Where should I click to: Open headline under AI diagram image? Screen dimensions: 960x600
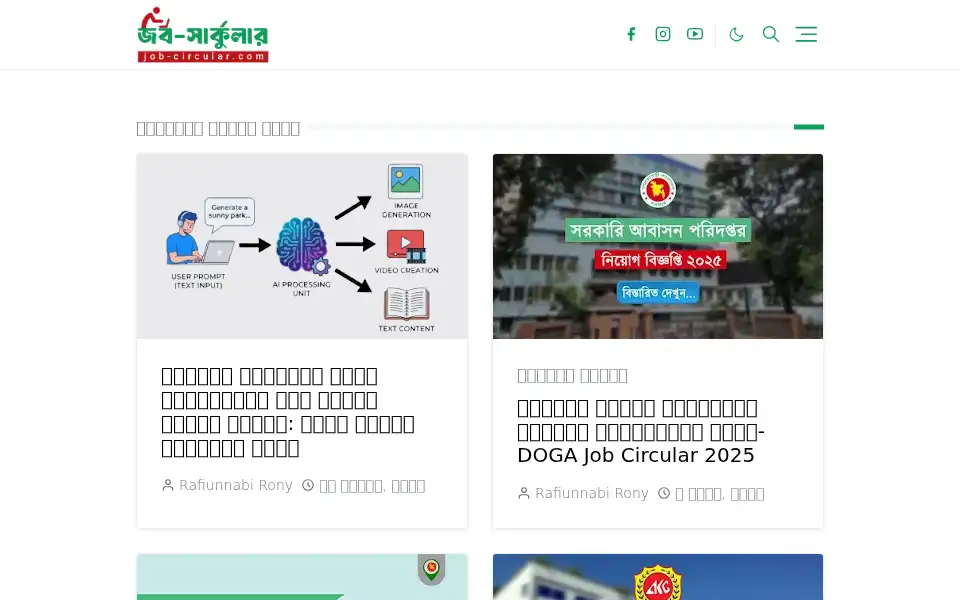pyautogui.click(x=288, y=411)
